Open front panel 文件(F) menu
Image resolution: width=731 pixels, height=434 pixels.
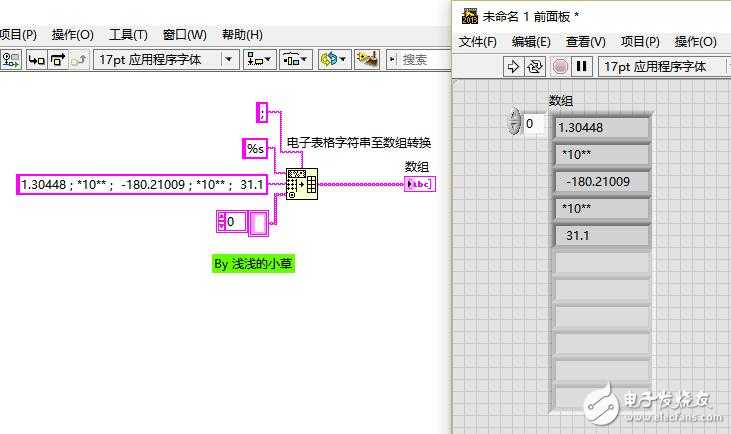477,42
